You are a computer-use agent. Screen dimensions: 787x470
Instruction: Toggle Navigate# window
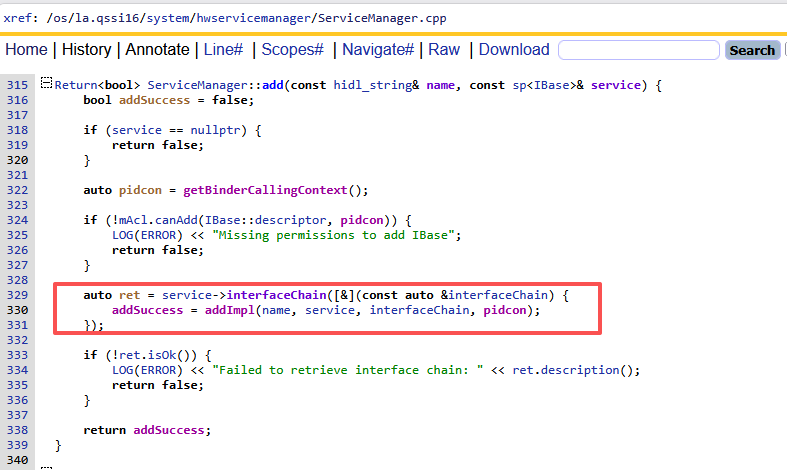click(x=378, y=50)
